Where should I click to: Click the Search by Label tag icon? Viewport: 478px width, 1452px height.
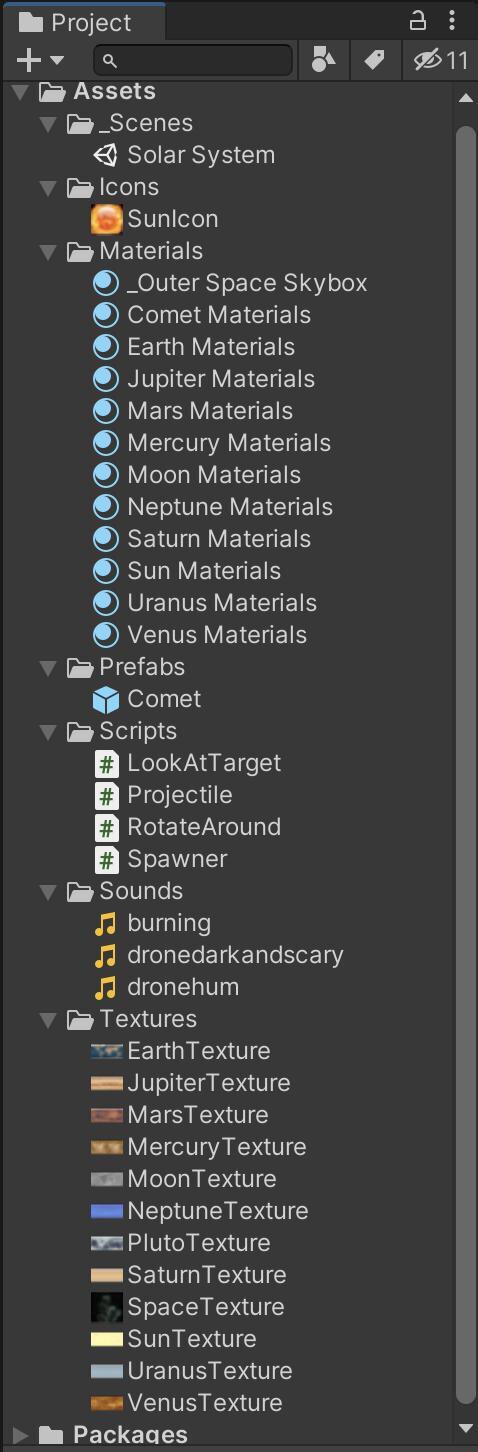tap(374, 61)
